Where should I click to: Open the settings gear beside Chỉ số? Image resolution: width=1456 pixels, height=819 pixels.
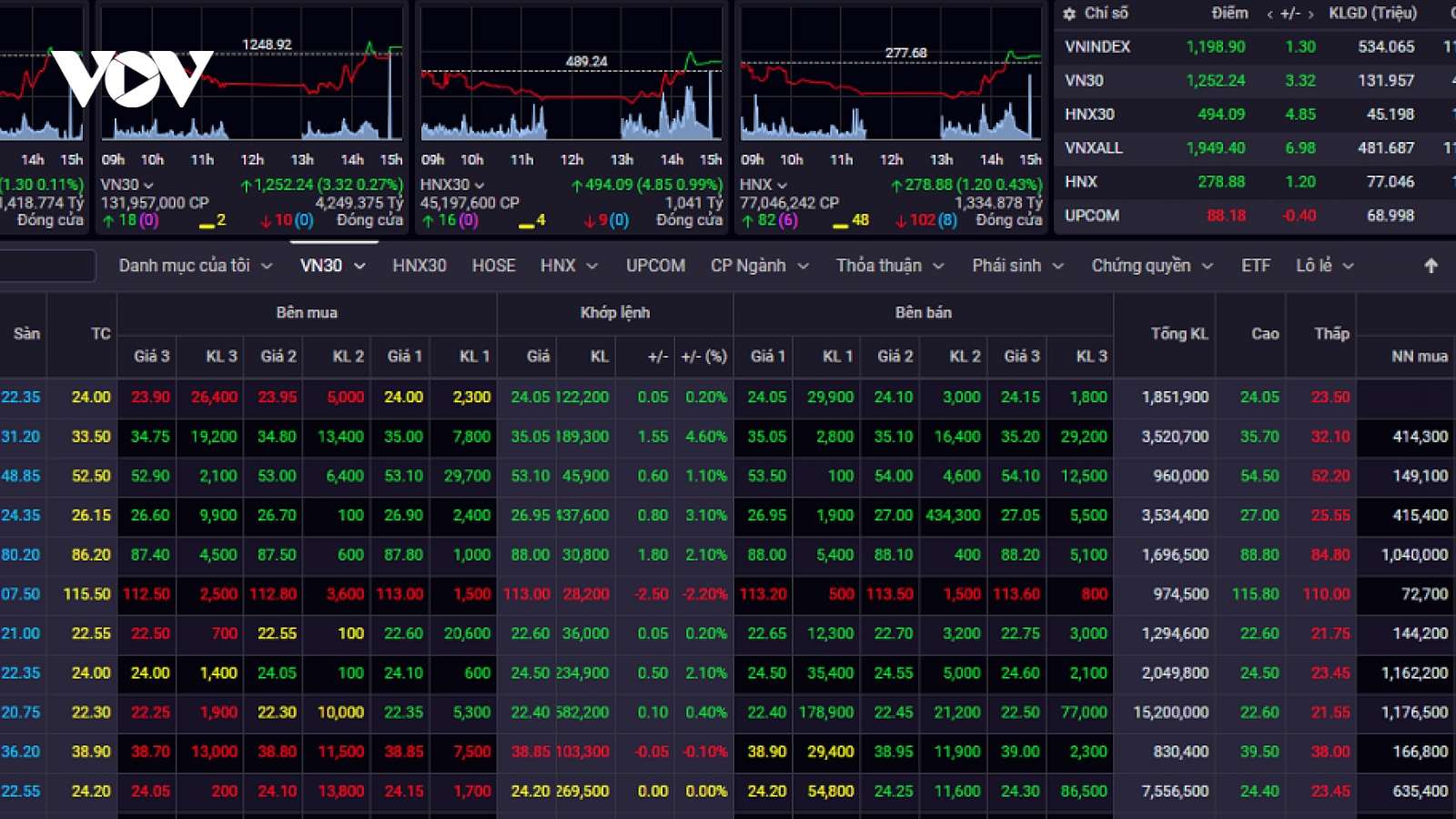coord(1069,14)
